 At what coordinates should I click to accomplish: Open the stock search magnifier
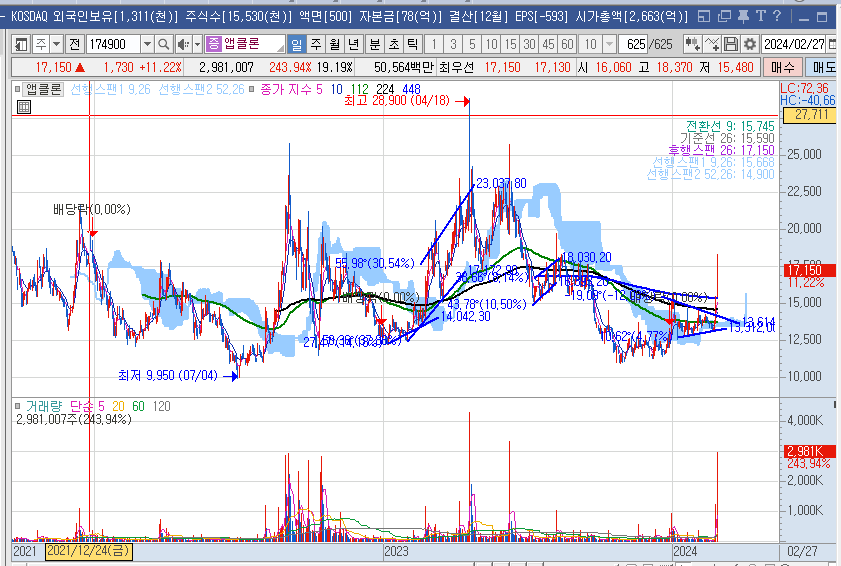tap(164, 44)
